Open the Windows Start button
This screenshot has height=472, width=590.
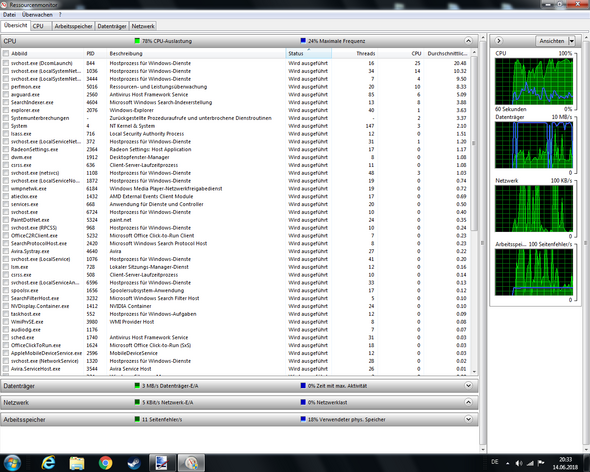coord(12,463)
